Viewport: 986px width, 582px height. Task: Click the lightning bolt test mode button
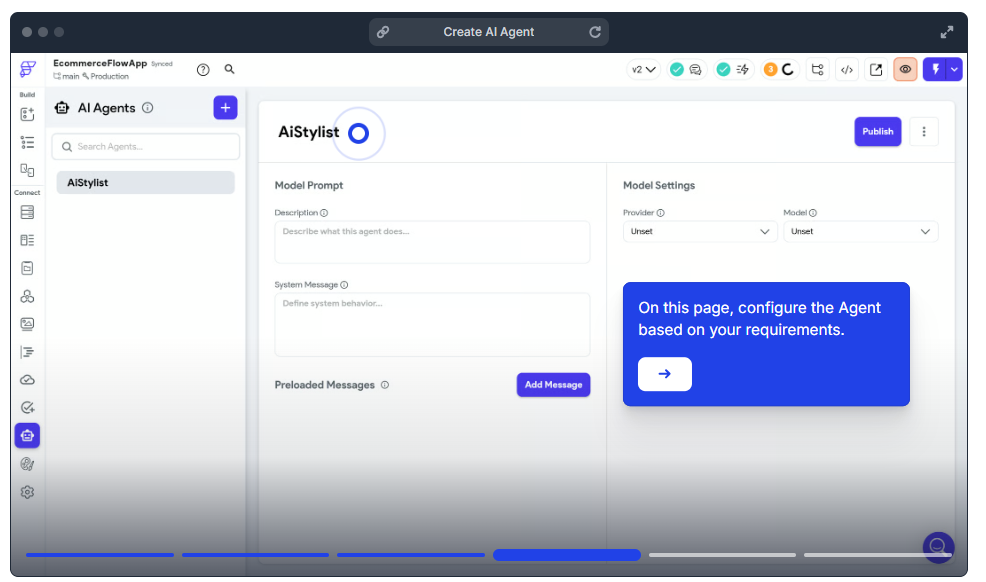(935, 69)
